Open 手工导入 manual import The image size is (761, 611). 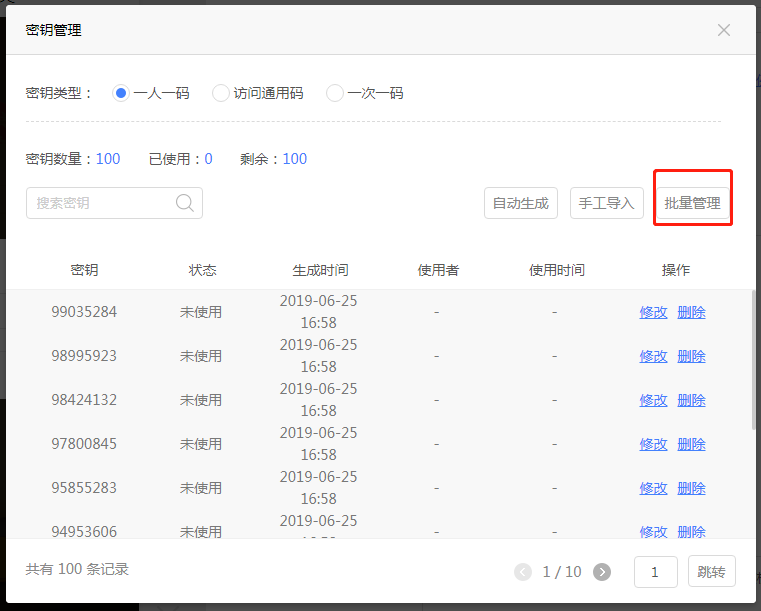[x=606, y=203]
